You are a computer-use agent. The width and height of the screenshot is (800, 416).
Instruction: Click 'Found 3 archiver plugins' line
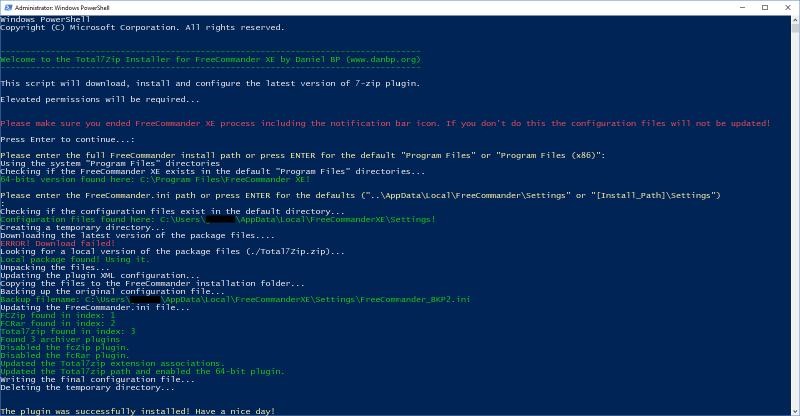[60, 339]
